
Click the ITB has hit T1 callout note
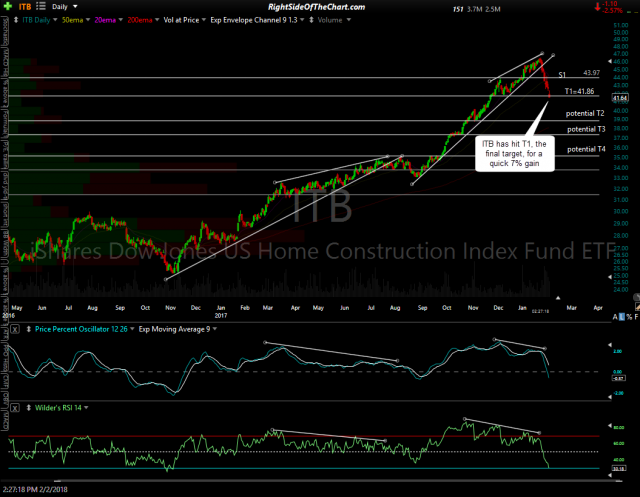pyautogui.click(x=514, y=154)
